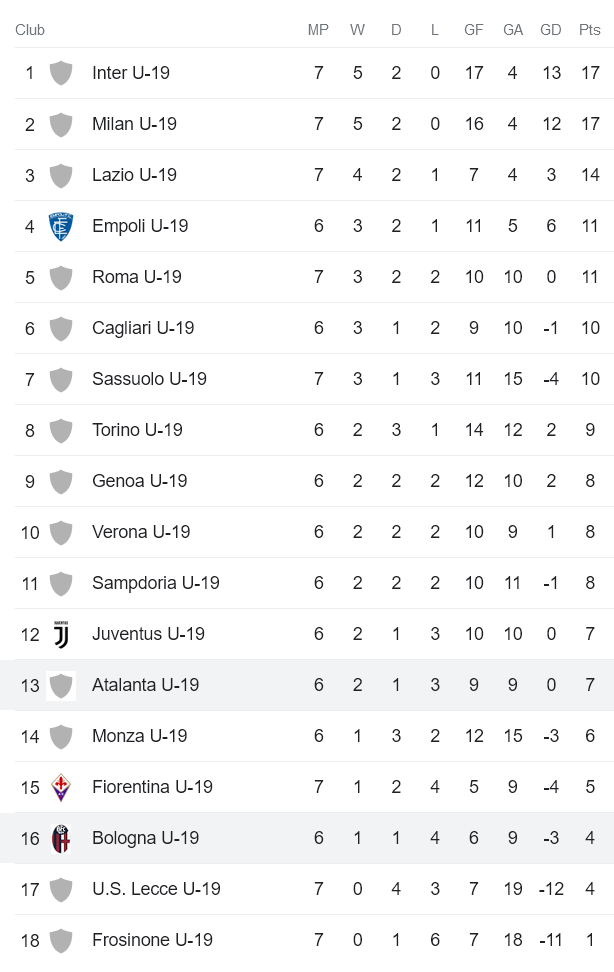Image resolution: width=614 pixels, height=972 pixels.
Task: Click the Frosinone U-19 placeholder shield icon
Action: point(61,940)
